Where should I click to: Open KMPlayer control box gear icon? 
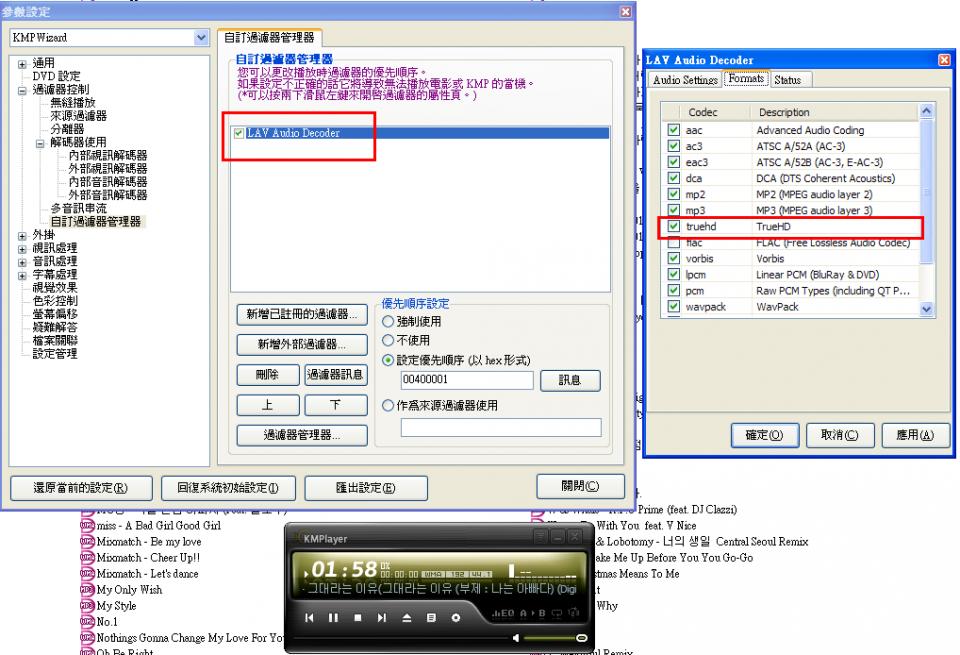coord(455,619)
